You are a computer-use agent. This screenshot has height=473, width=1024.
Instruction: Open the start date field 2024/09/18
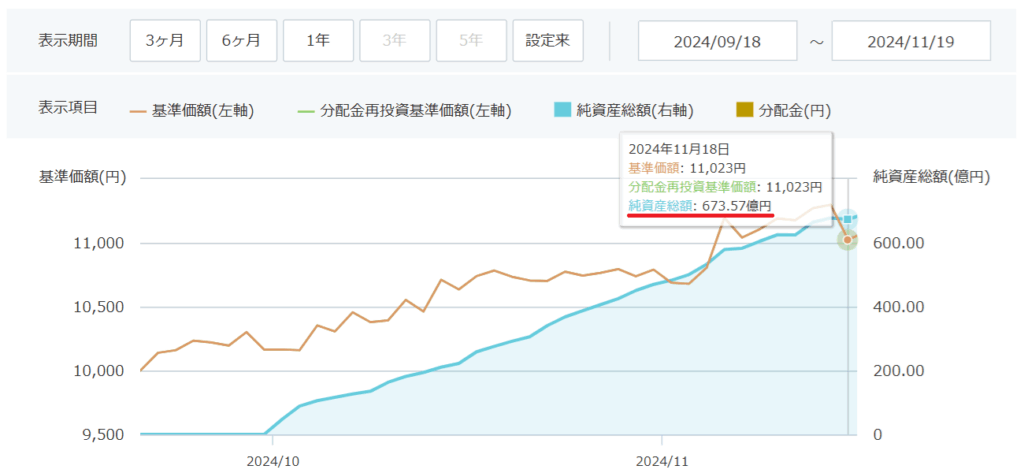tap(718, 41)
